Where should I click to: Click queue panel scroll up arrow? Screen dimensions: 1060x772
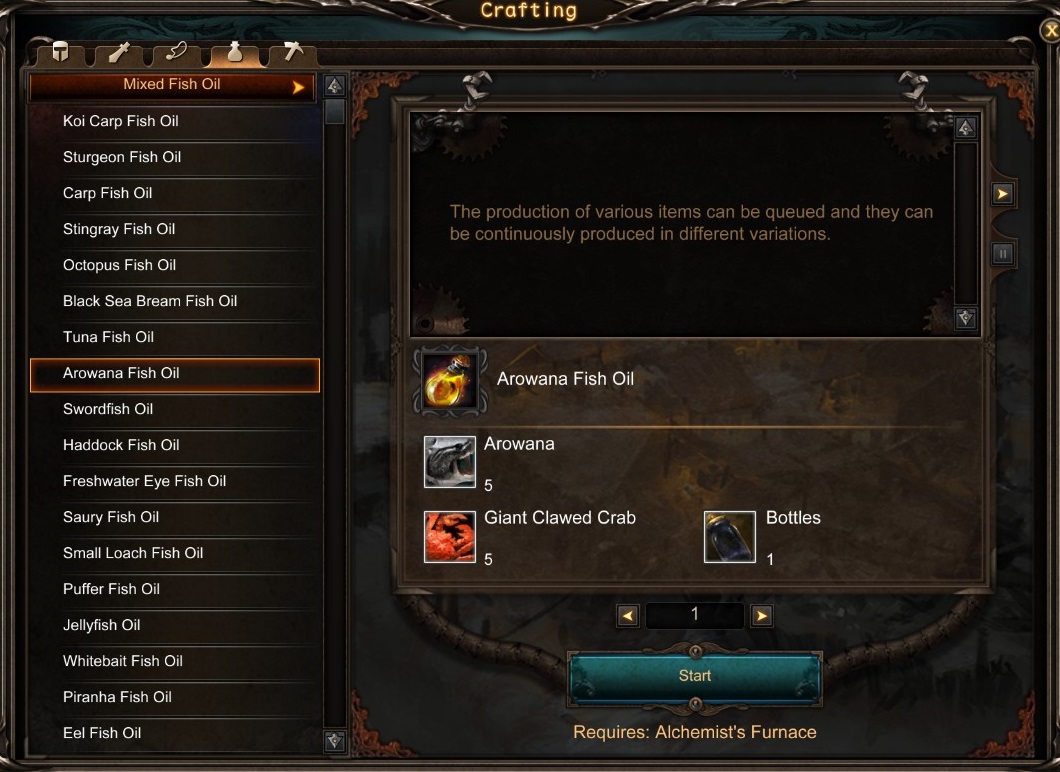pyautogui.click(x=966, y=128)
